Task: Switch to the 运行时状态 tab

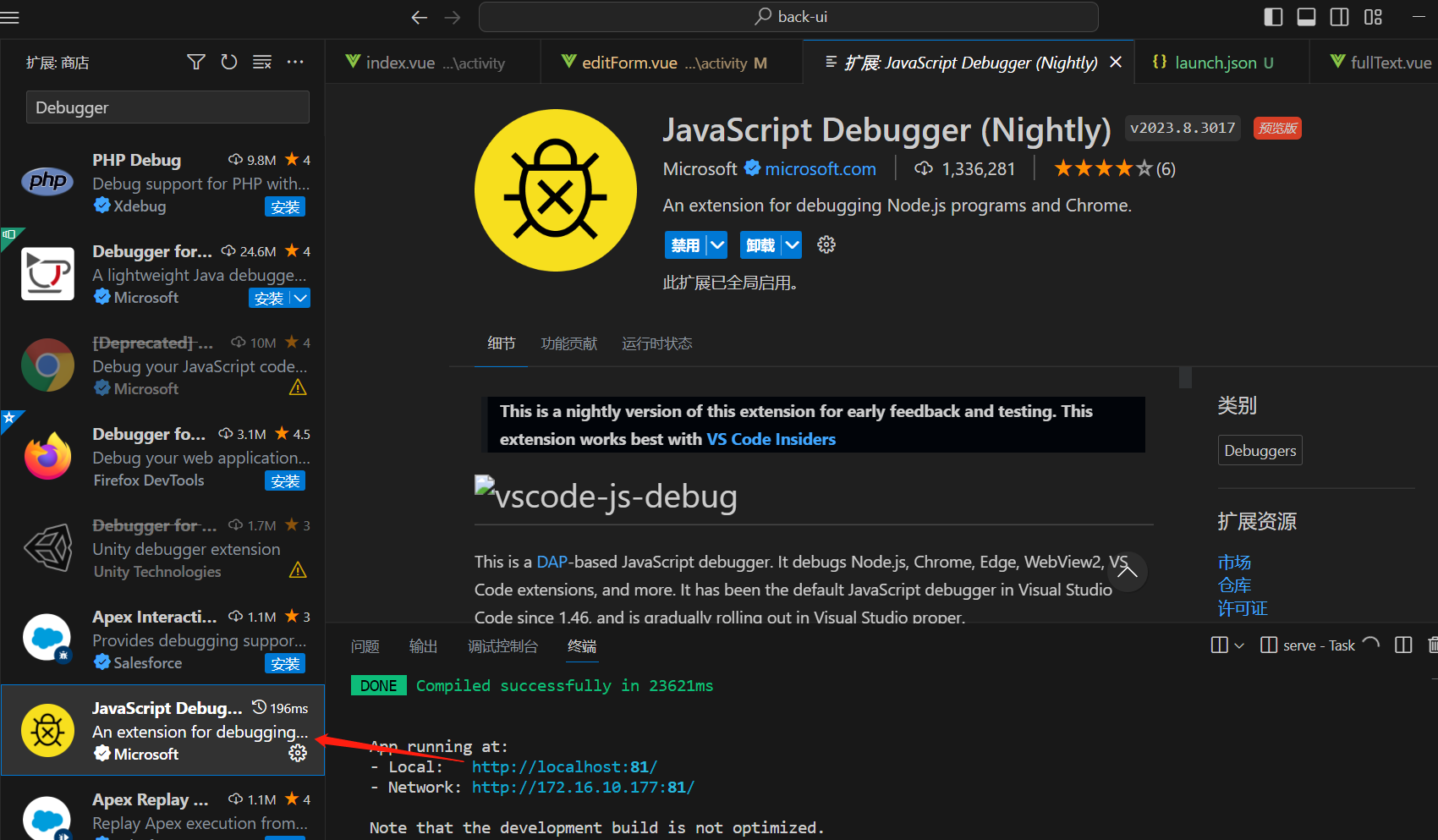Action: tap(657, 343)
